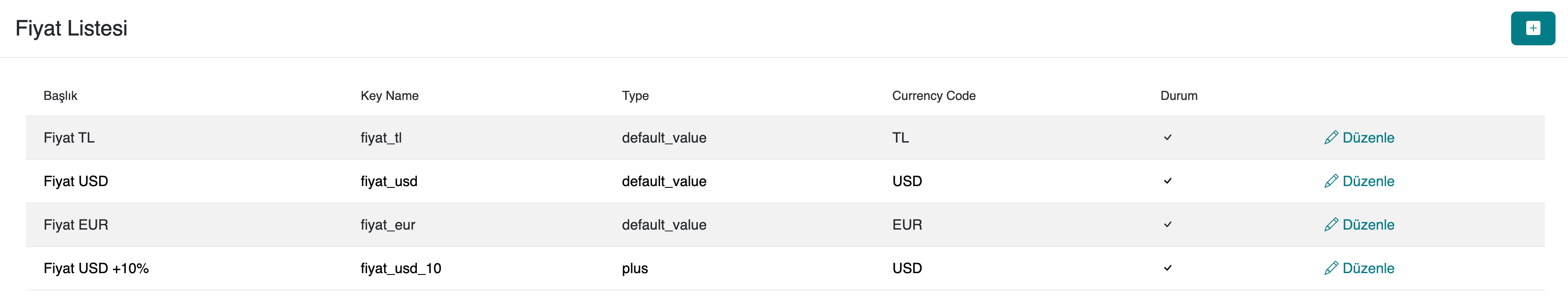This screenshot has height=302, width=1568.
Task: Click the Key Name column header
Action: coord(389,96)
